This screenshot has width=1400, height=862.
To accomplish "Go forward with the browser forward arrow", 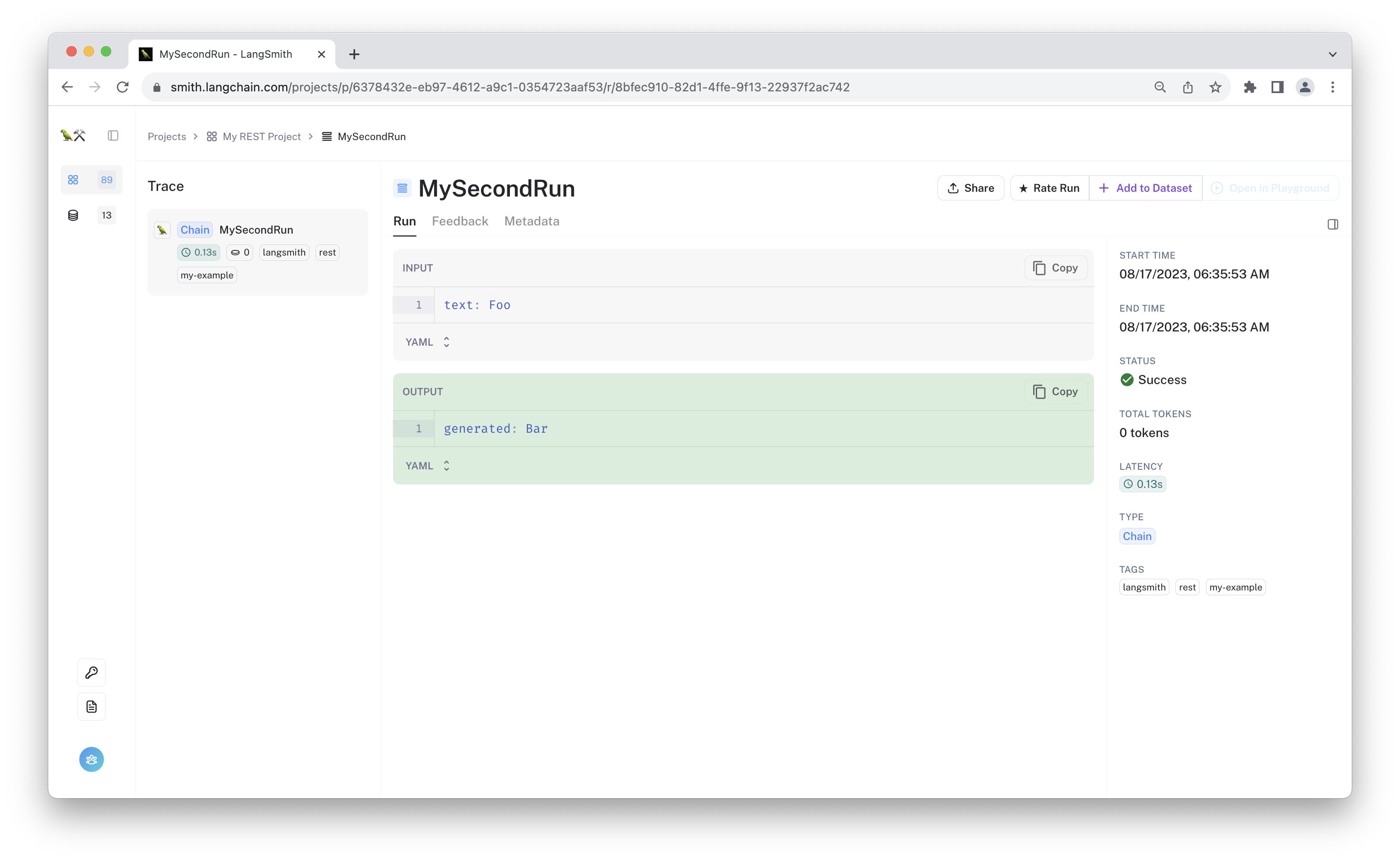I will pos(95,87).
